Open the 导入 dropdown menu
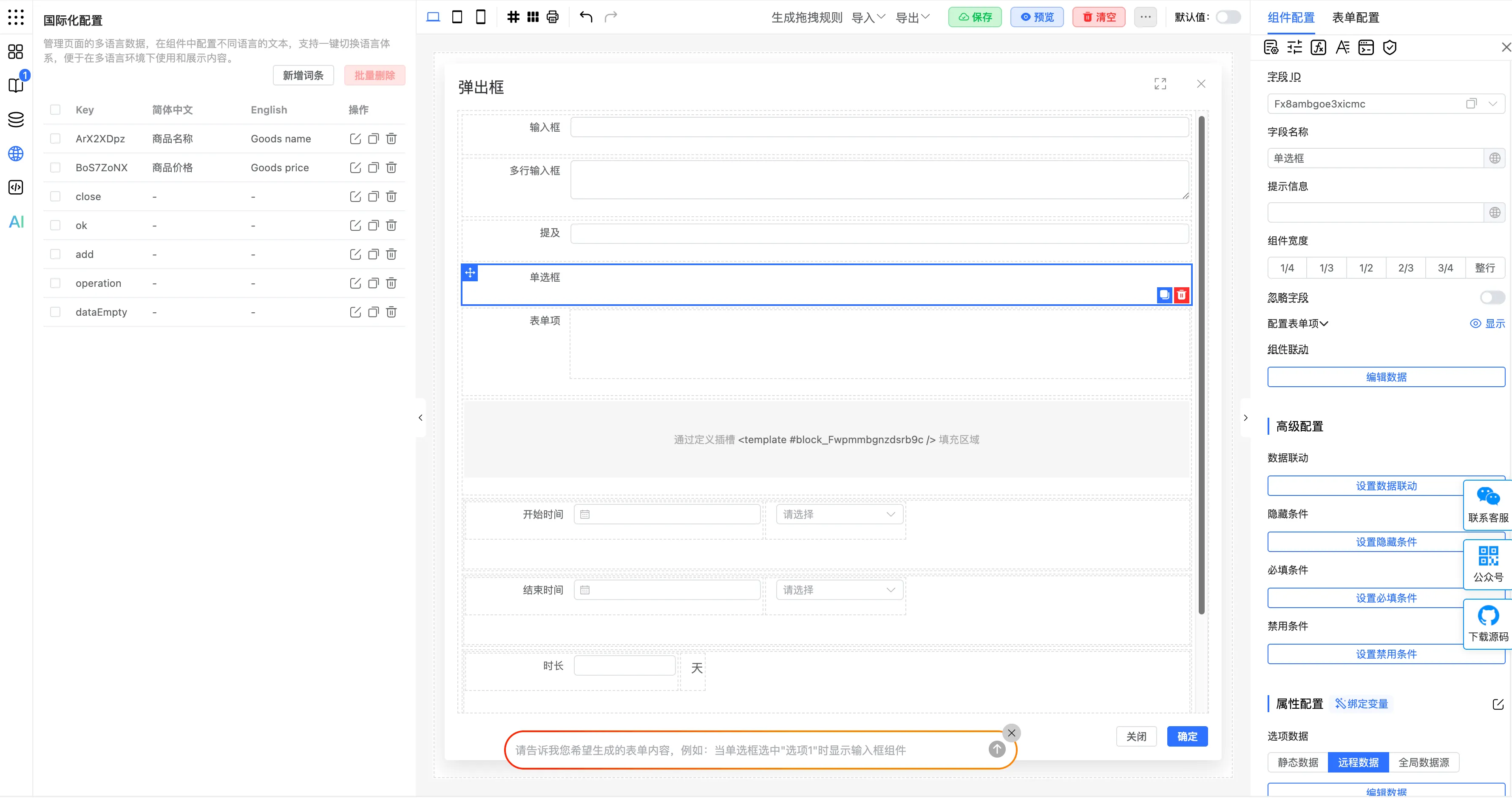The width and height of the screenshot is (1512, 798). (868, 17)
